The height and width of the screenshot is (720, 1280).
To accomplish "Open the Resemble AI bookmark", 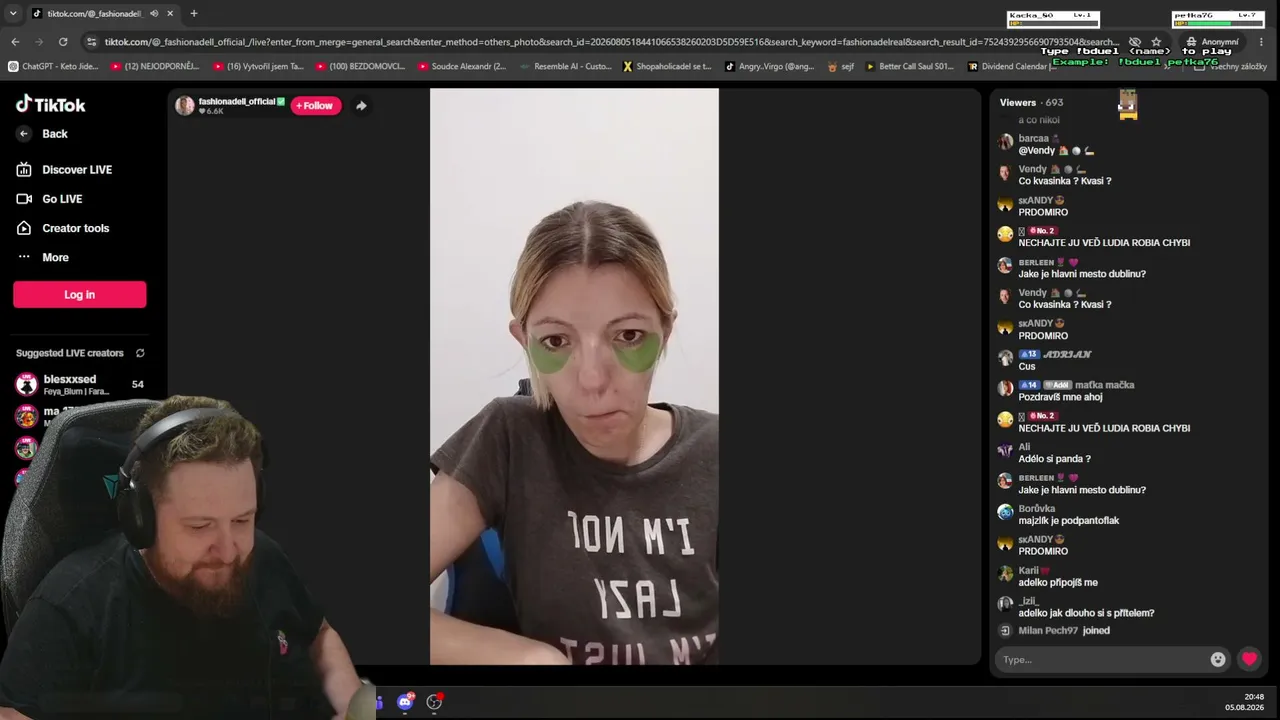I will 565,67.
